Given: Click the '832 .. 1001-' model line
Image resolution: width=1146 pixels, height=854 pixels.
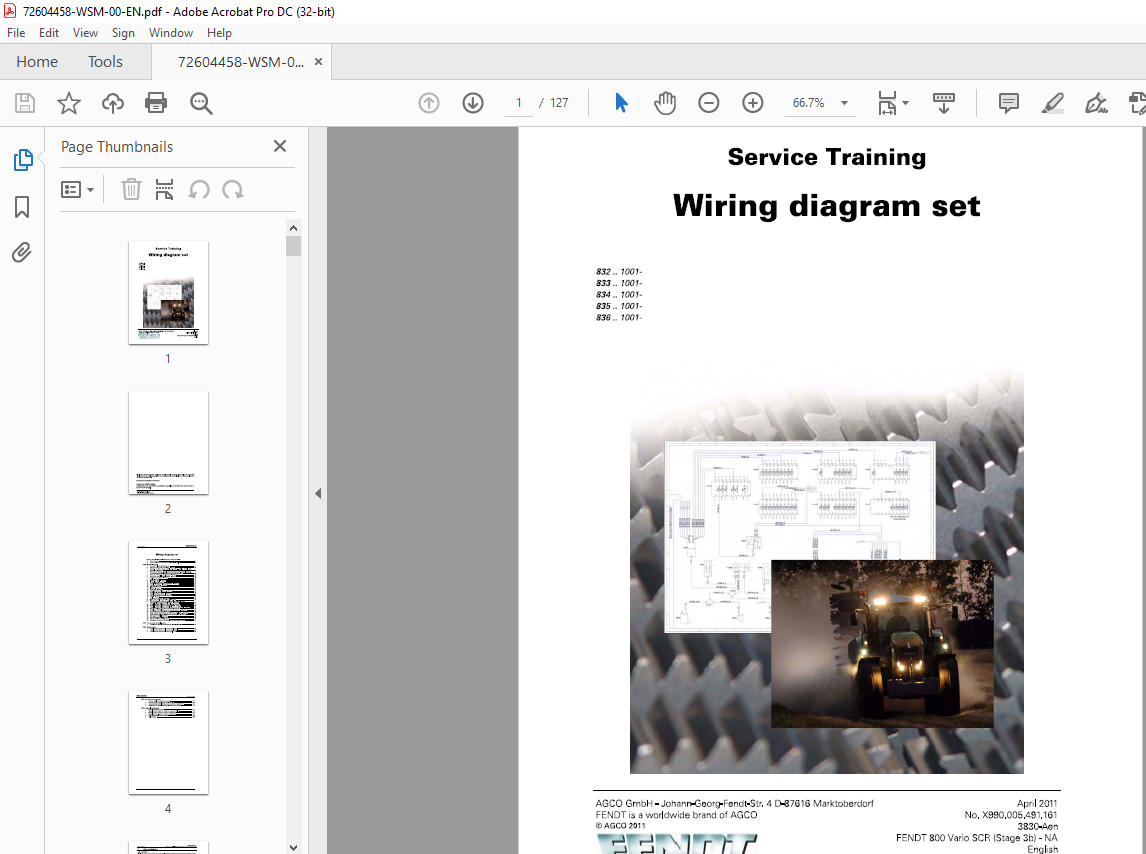Looking at the screenshot, I should tap(619, 272).
